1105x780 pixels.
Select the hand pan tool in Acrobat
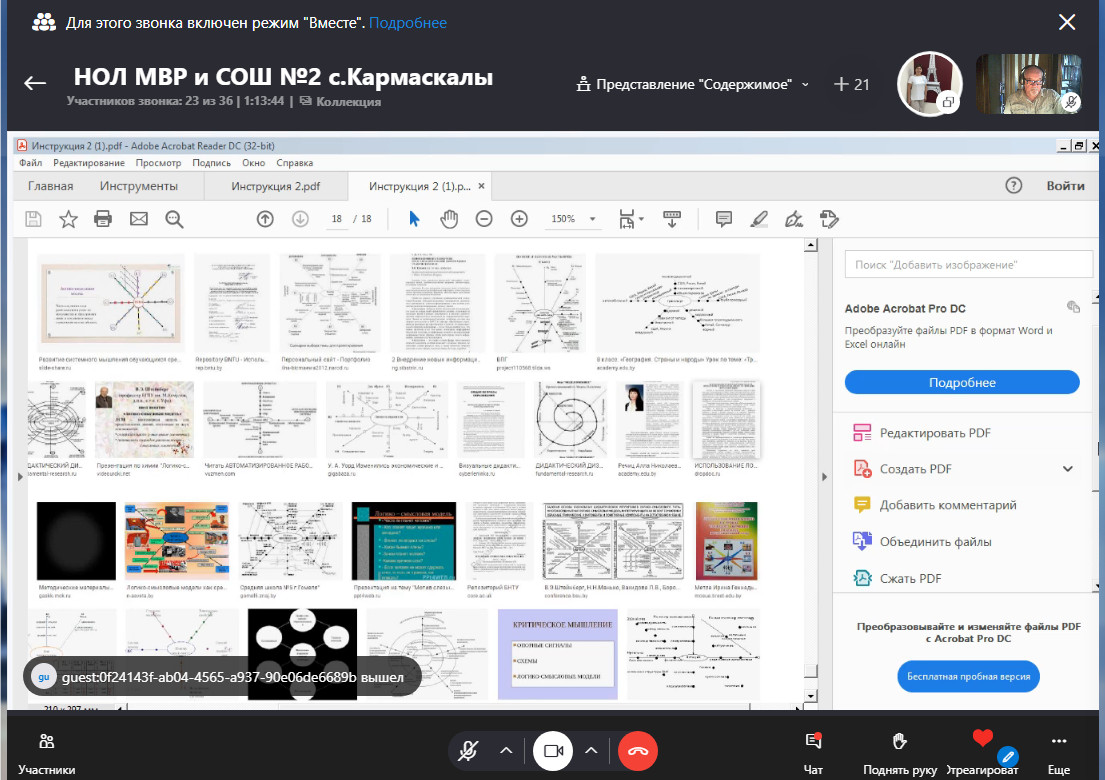[449, 219]
